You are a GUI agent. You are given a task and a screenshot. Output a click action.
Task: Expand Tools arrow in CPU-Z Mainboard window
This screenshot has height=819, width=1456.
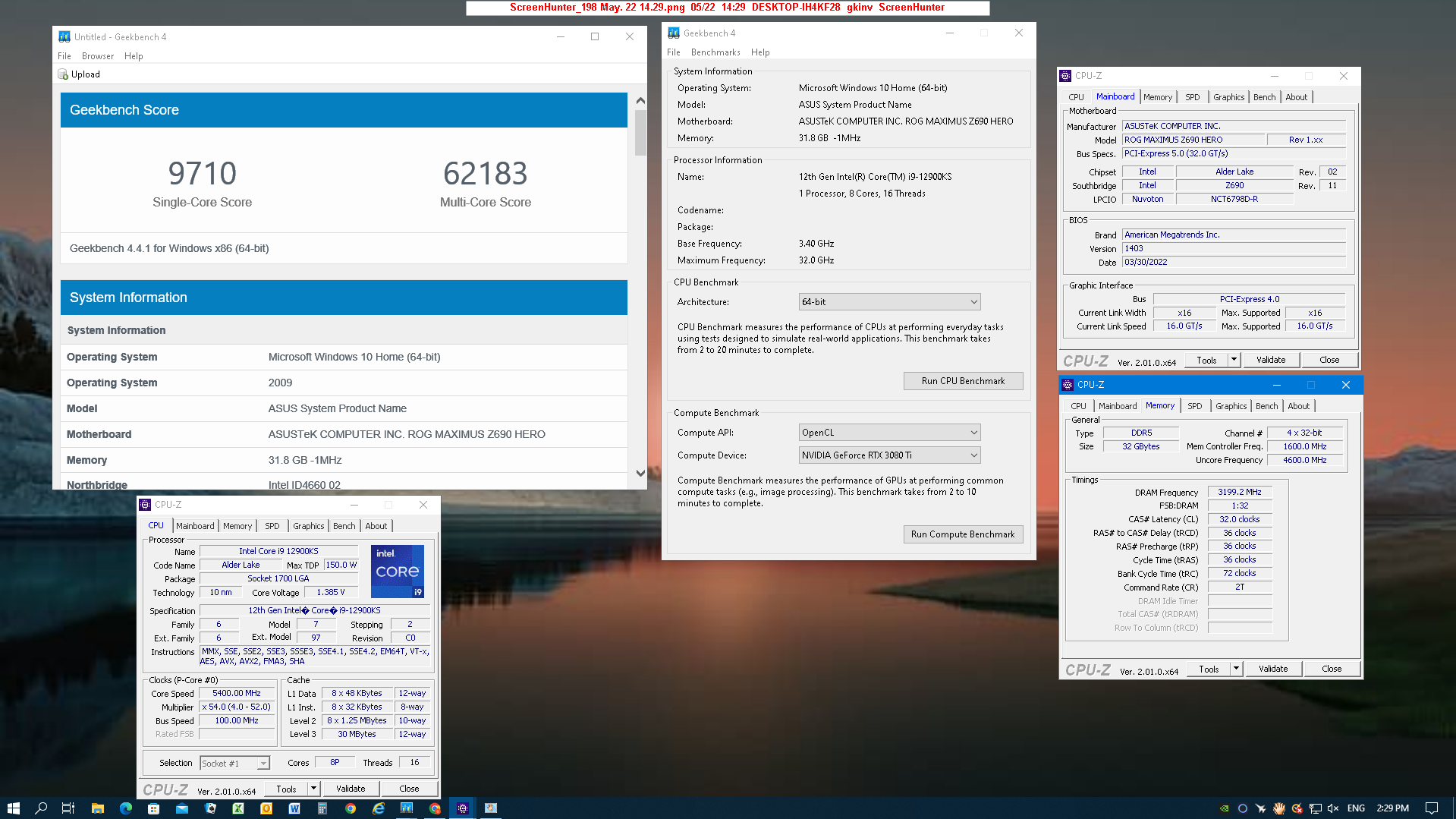(x=1234, y=360)
